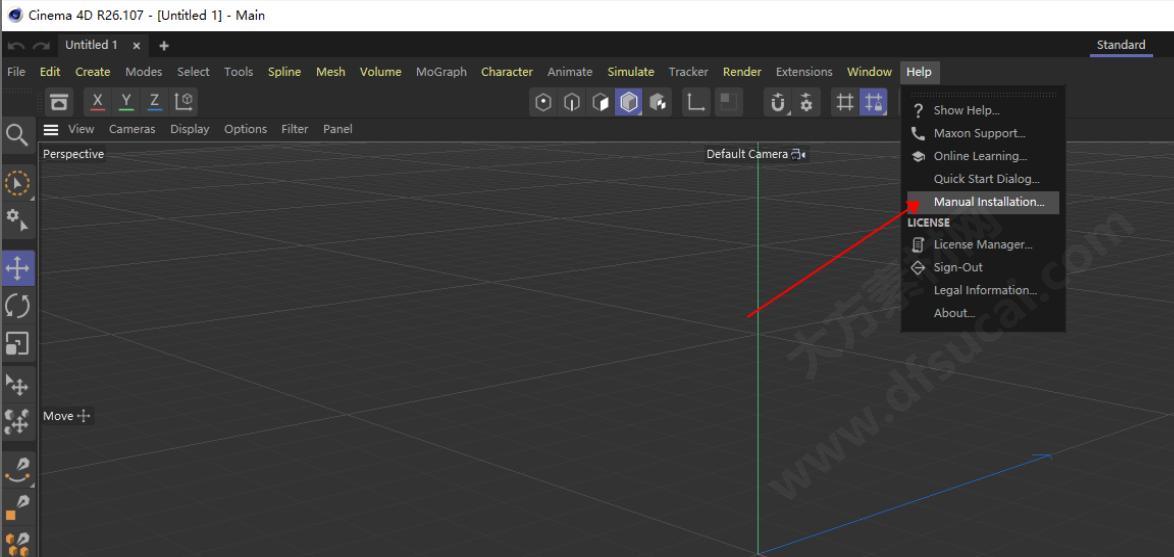Select the Standard layout tab
Image resolution: width=1174 pixels, height=557 pixels.
pyautogui.click(x=1121, y=45)
